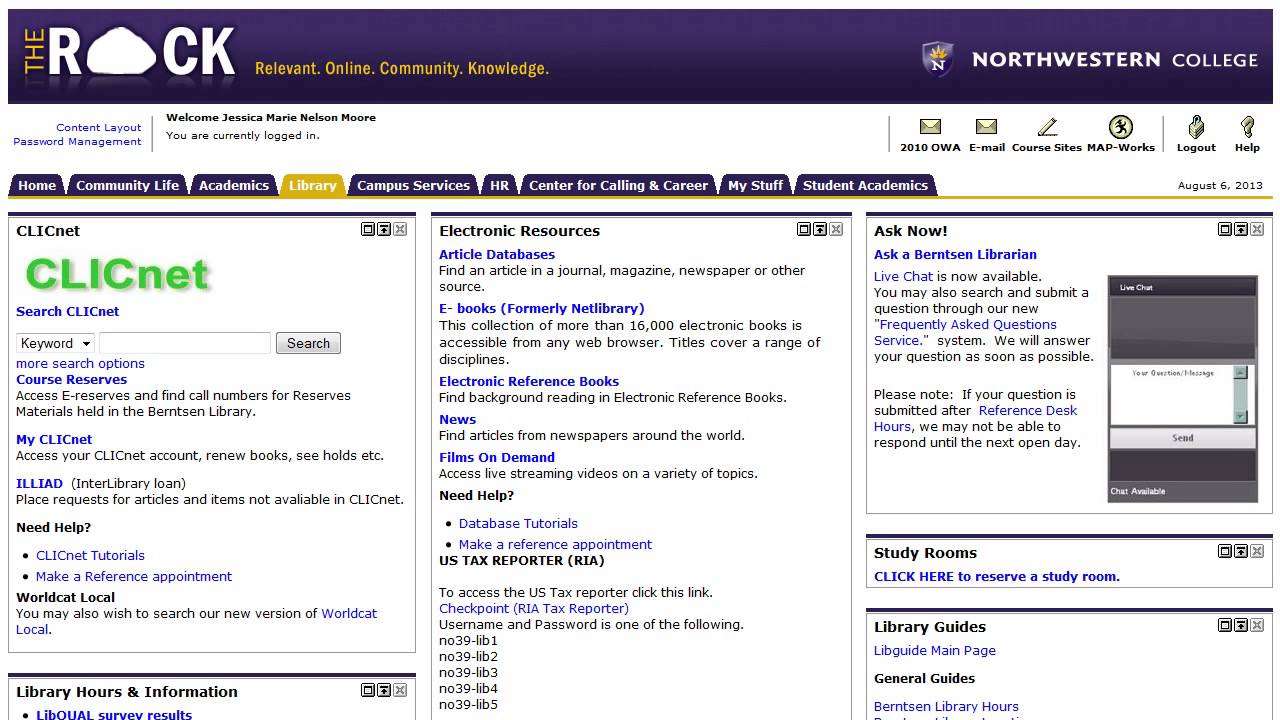Screen dimensions: 1280x720
Task: Click the Northwestern College shield logo
Action: (x=937, y=59)
